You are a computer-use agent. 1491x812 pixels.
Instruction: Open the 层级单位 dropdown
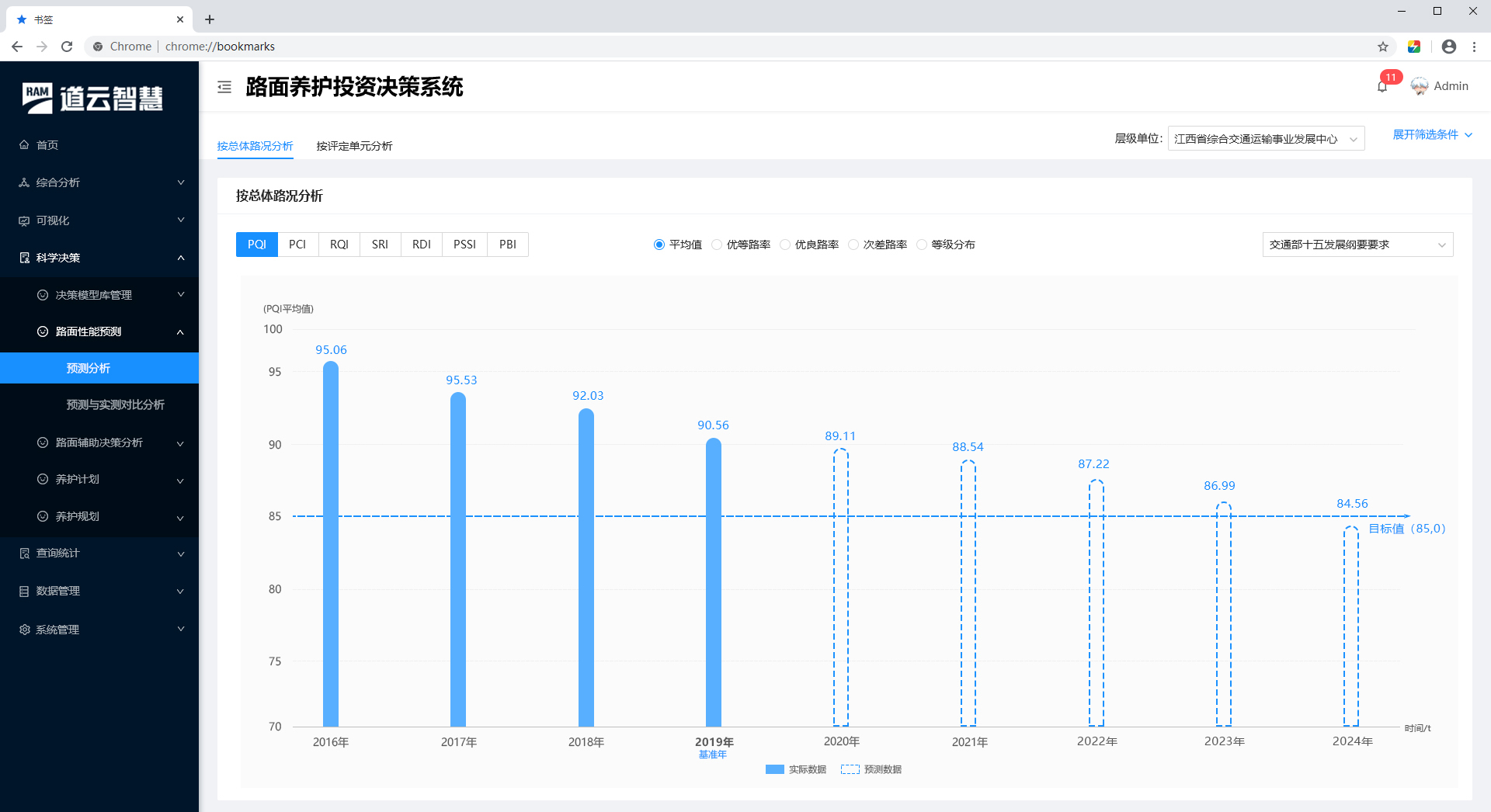click(x=1265, y=139)
